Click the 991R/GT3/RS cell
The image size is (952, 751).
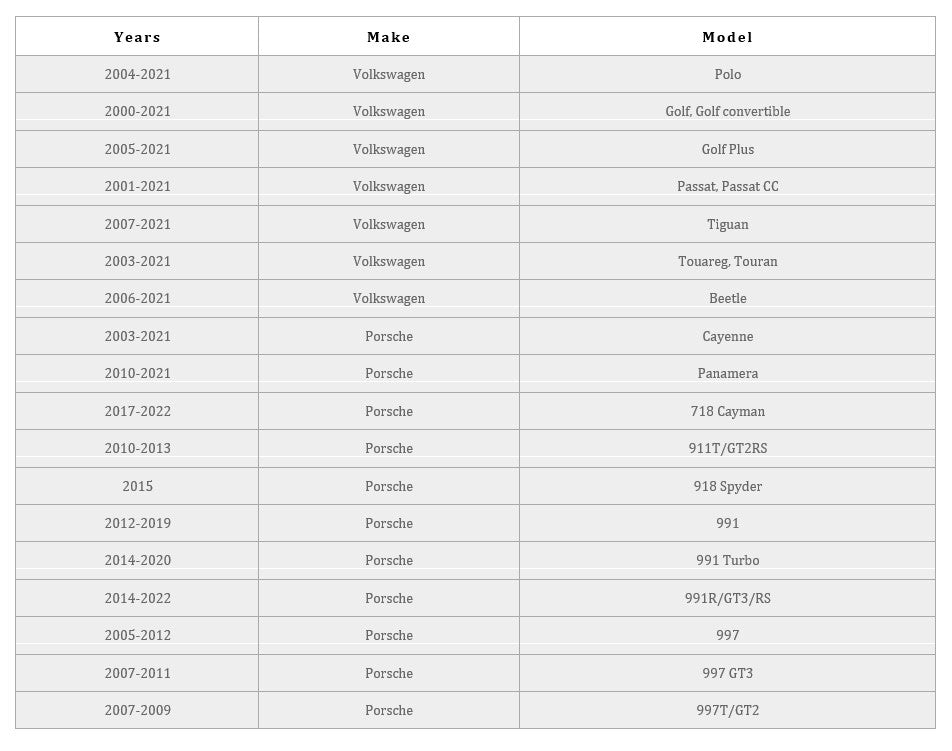click(727, 598)
